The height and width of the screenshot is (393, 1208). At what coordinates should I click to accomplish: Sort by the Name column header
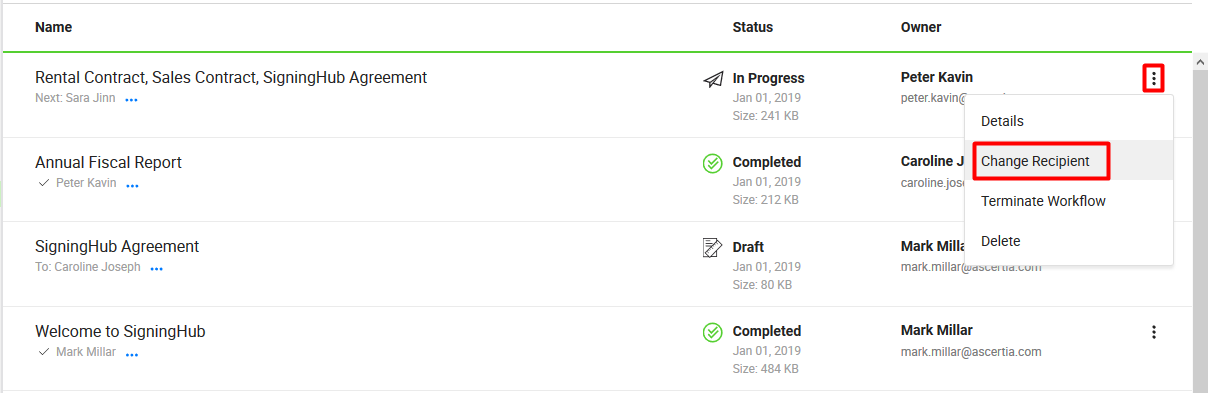(x=54, y=27)
